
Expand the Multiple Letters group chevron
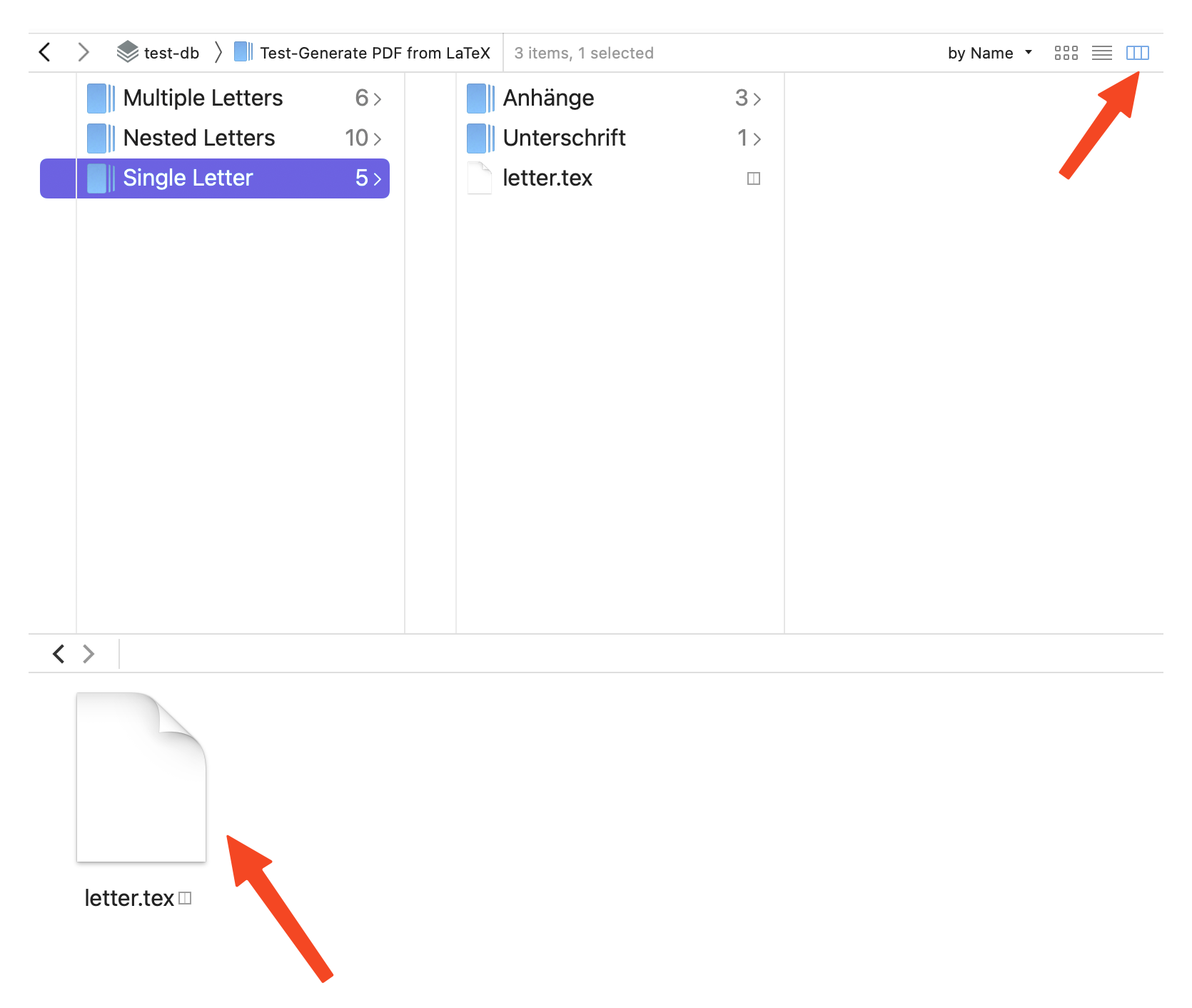378,99
